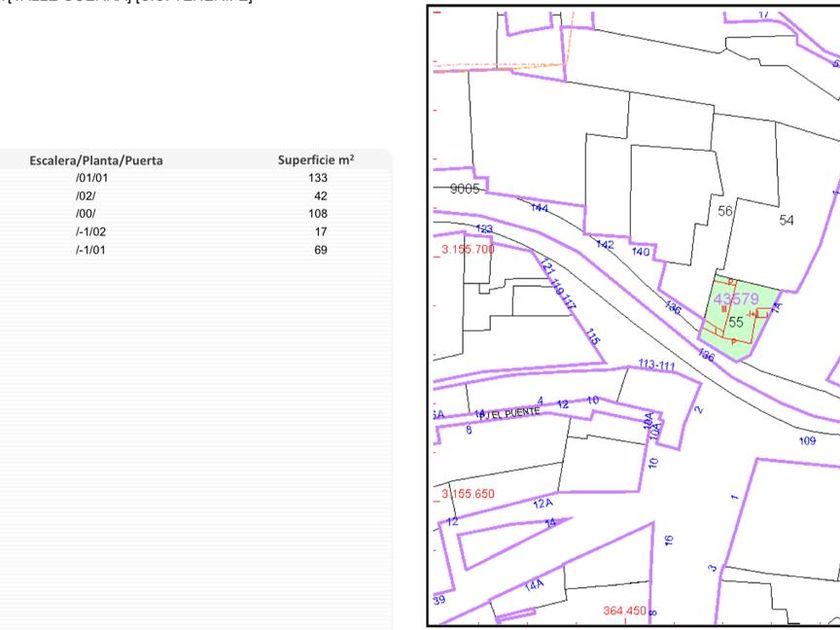Image resolution: width=840 pixels, height=630 pixels.
Task: Click street number 144 on the map
Action: [539, 207]
